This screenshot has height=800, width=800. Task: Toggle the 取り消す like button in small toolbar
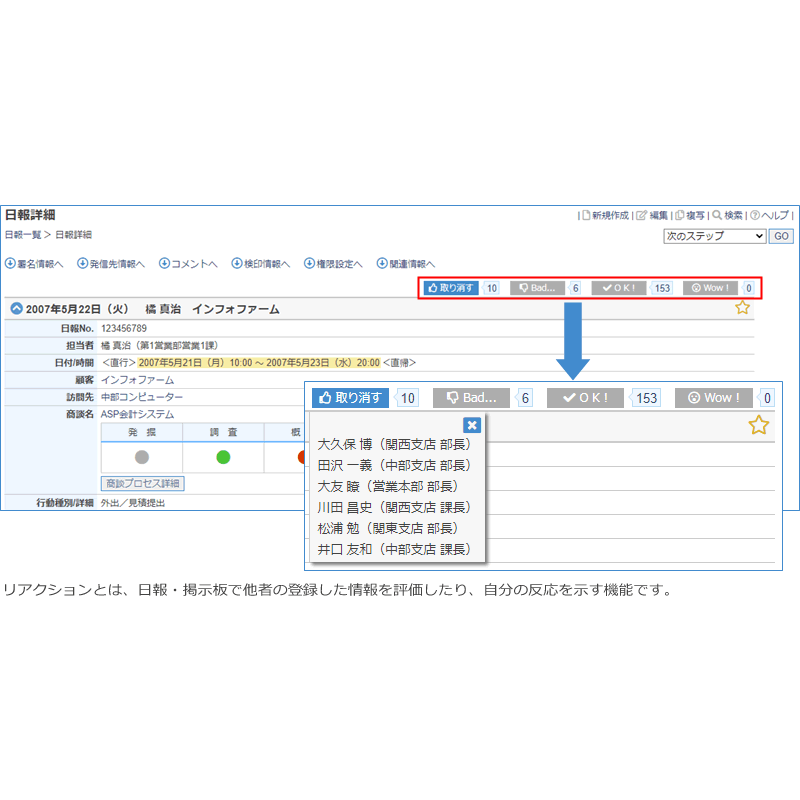pos(450,288)
